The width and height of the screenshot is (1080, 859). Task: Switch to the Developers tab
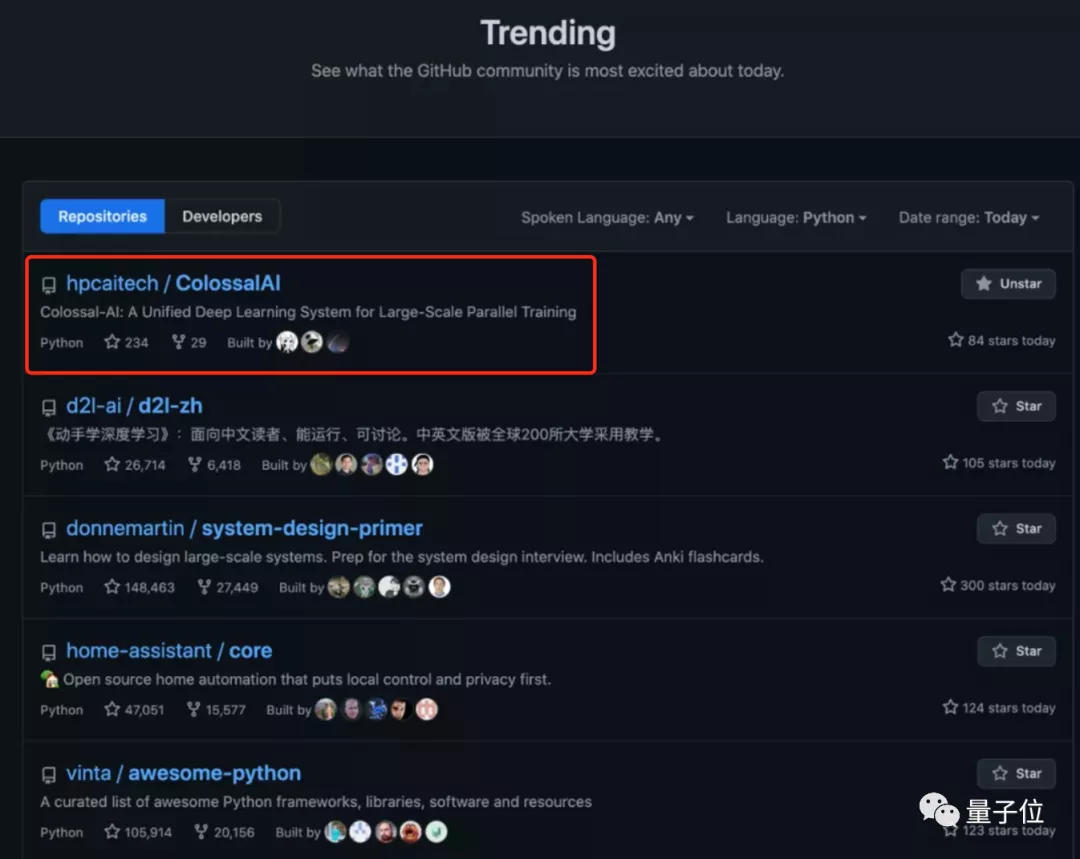click(x=222, y=216)
